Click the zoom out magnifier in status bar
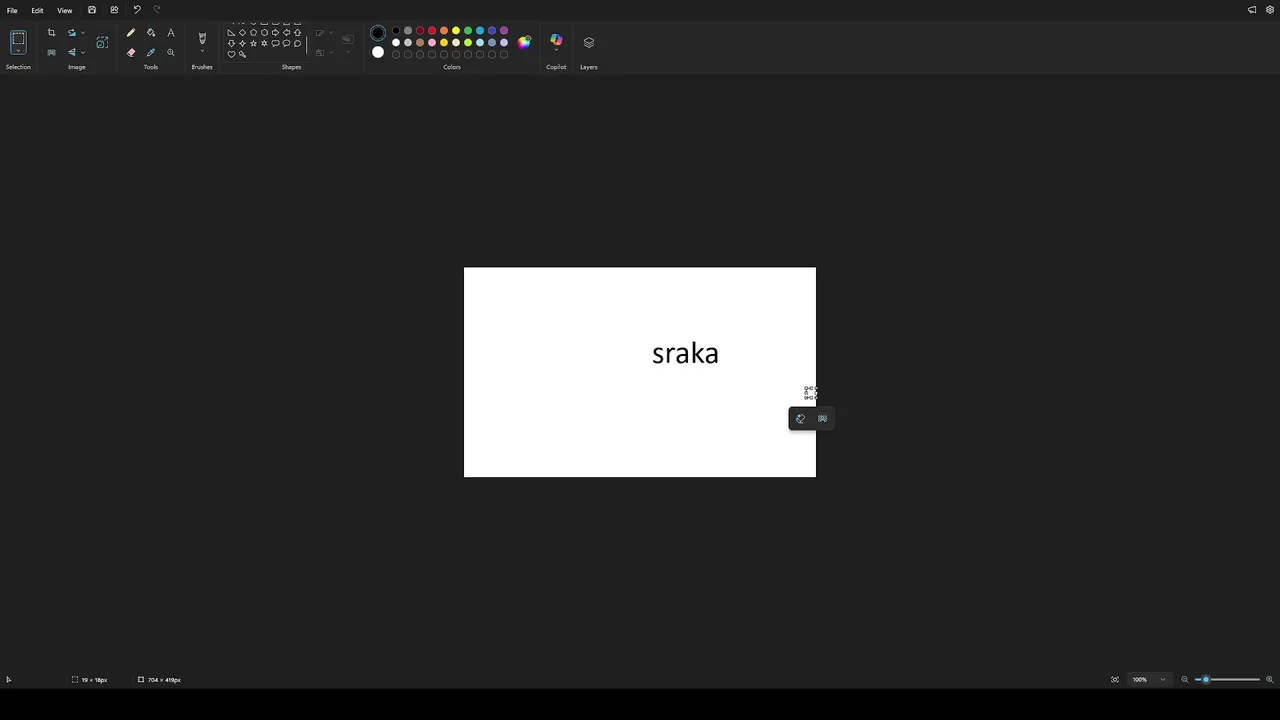Viewport: 1280px width, 720px height. click(1185, 680)
